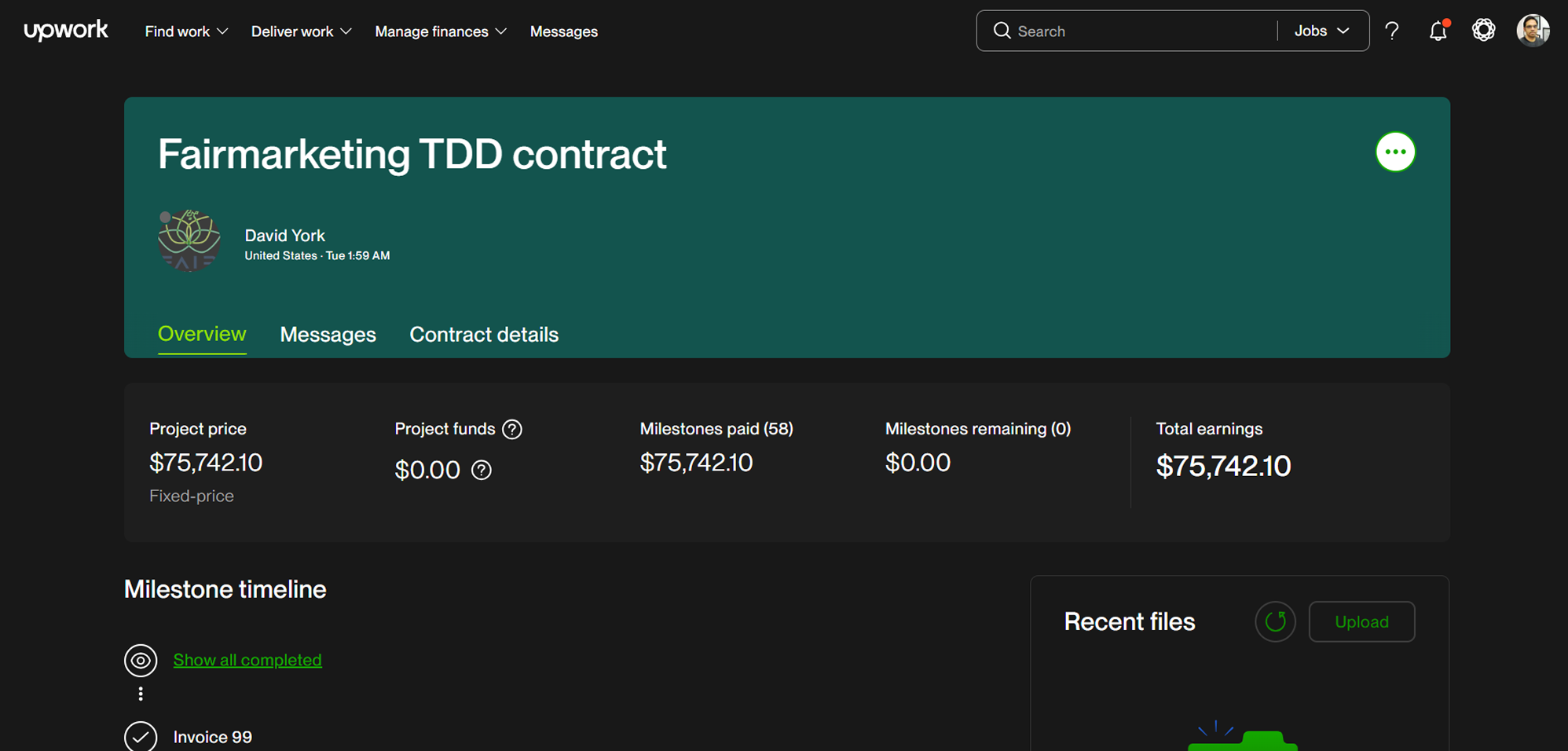The height and width of the screenshot is (751, 1568).
Task: Click the help icon beside $0.00 funds
Action: [x=482, y=470]
